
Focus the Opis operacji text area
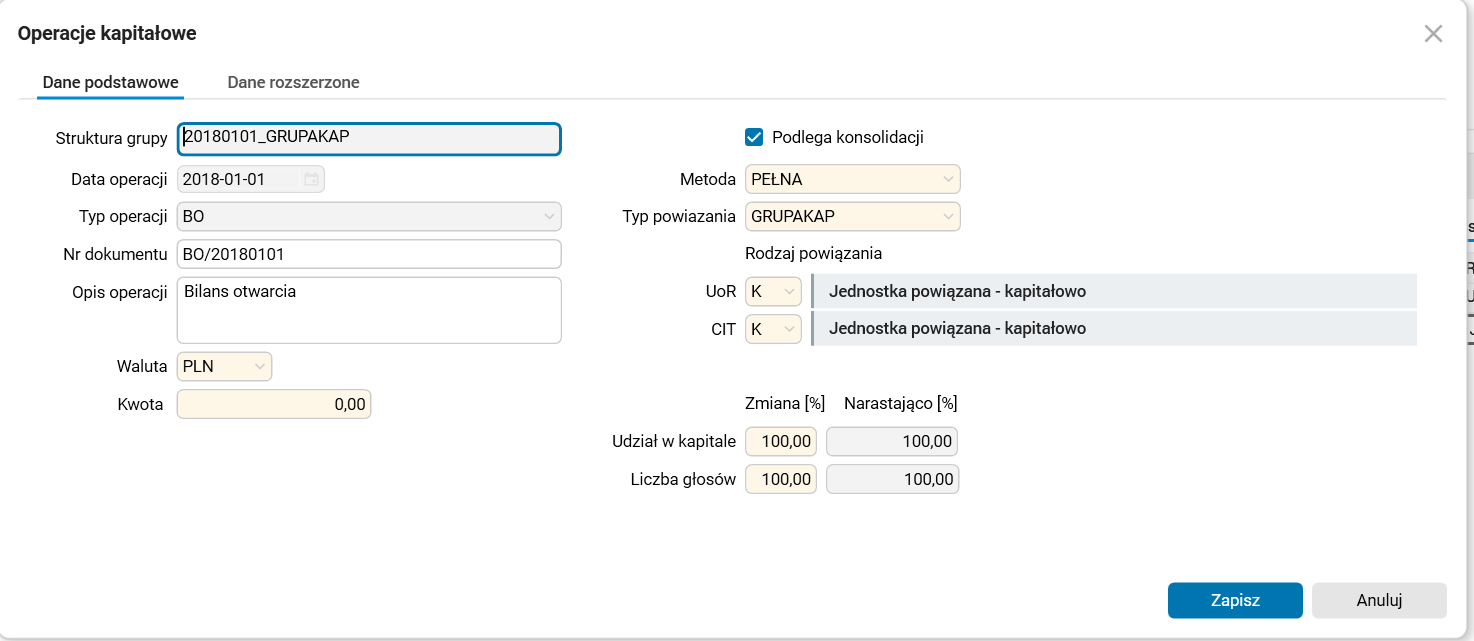tap(368, 310)
